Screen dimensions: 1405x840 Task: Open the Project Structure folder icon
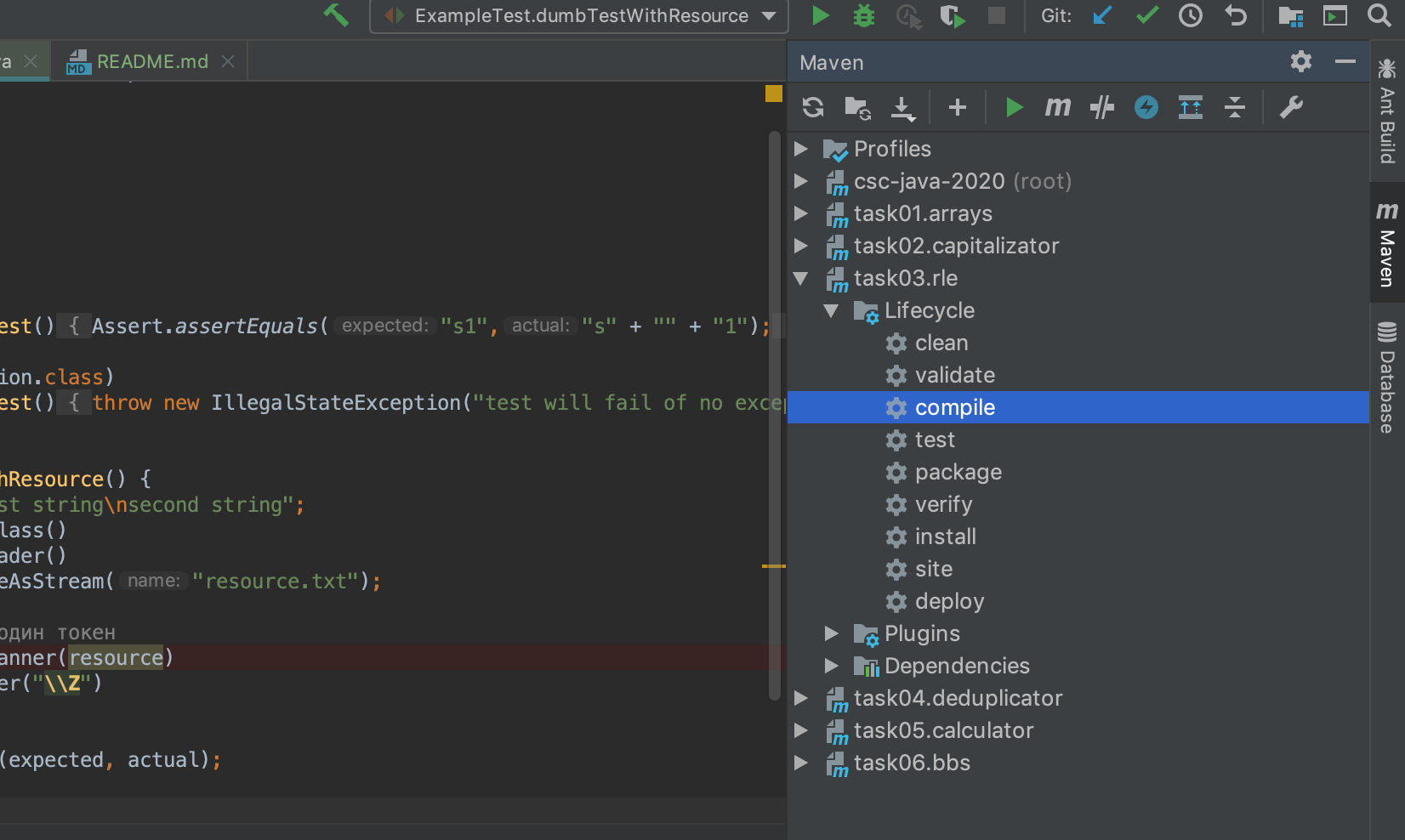coord(1290,15)
